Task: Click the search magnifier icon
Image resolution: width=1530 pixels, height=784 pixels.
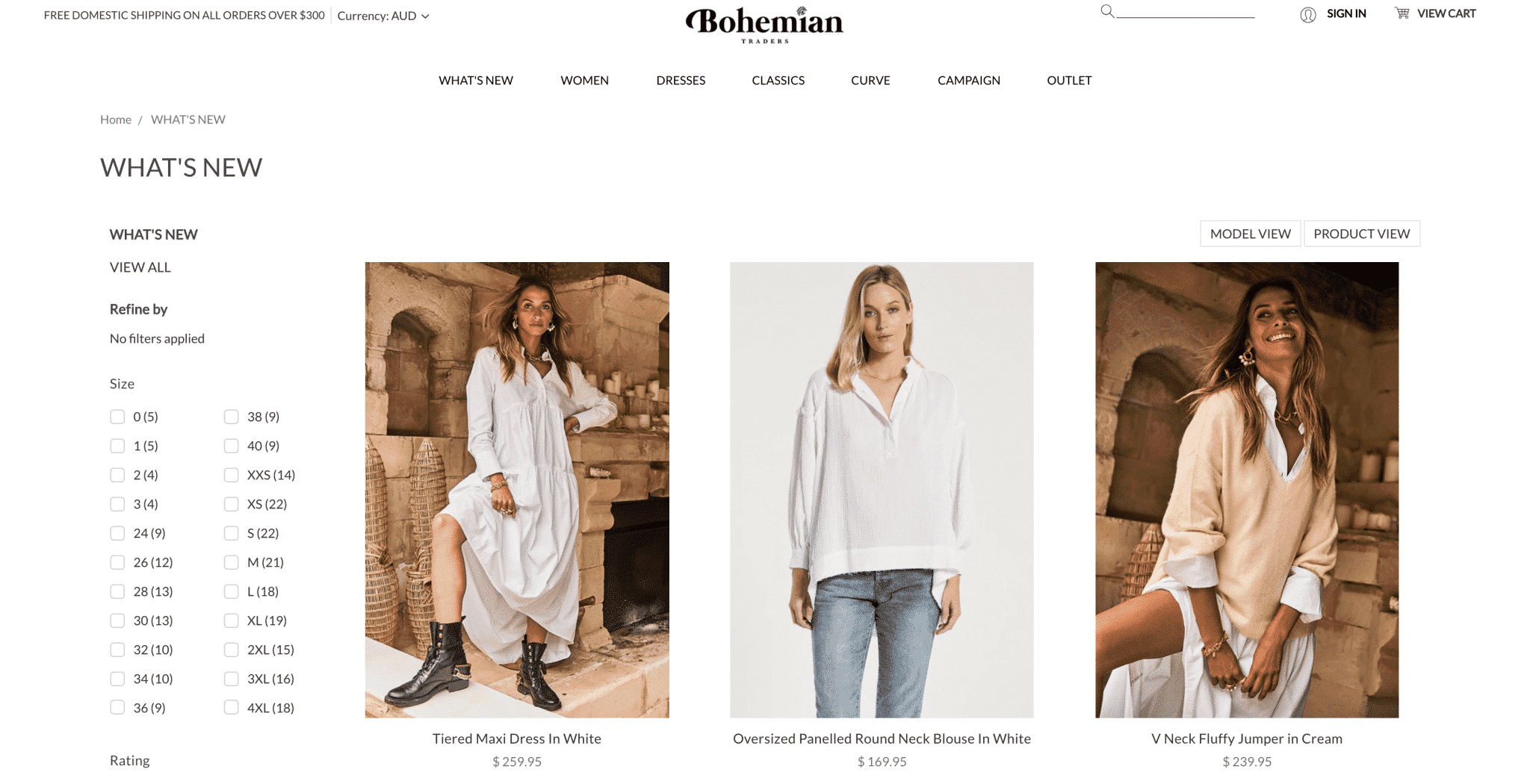Action: [1107, 10]
